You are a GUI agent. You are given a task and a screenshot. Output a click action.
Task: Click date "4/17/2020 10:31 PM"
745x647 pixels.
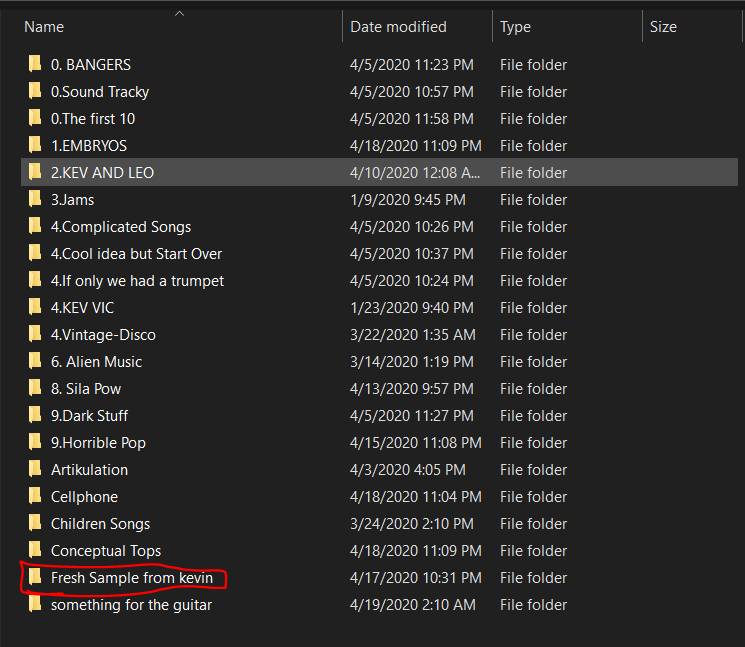click(416, 578)
